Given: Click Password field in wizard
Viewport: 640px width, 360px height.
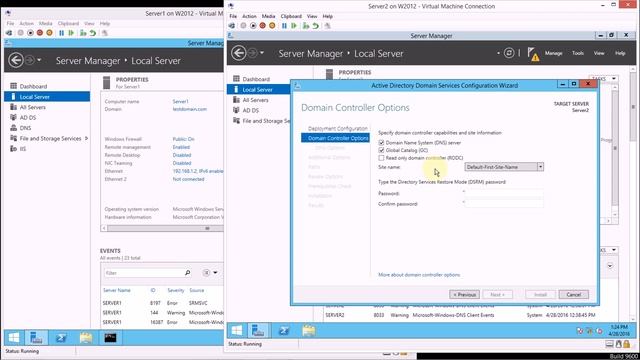Looking at the screenshot, I should [504, 193].
